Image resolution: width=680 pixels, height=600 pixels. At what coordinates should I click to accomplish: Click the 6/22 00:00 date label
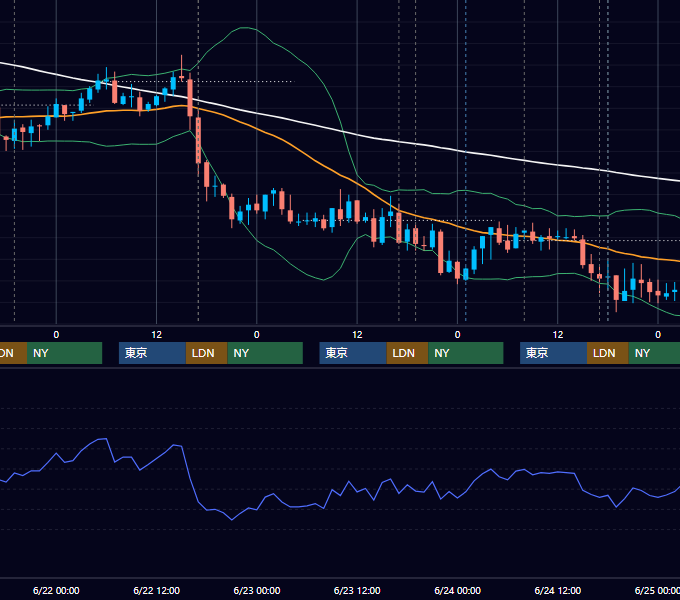point(56,590)
